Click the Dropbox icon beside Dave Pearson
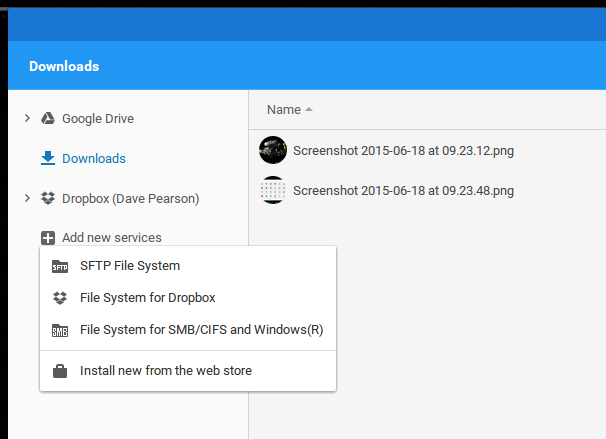Screen dimensions: 606x439 pyautogui.click(x=48, y=198)
